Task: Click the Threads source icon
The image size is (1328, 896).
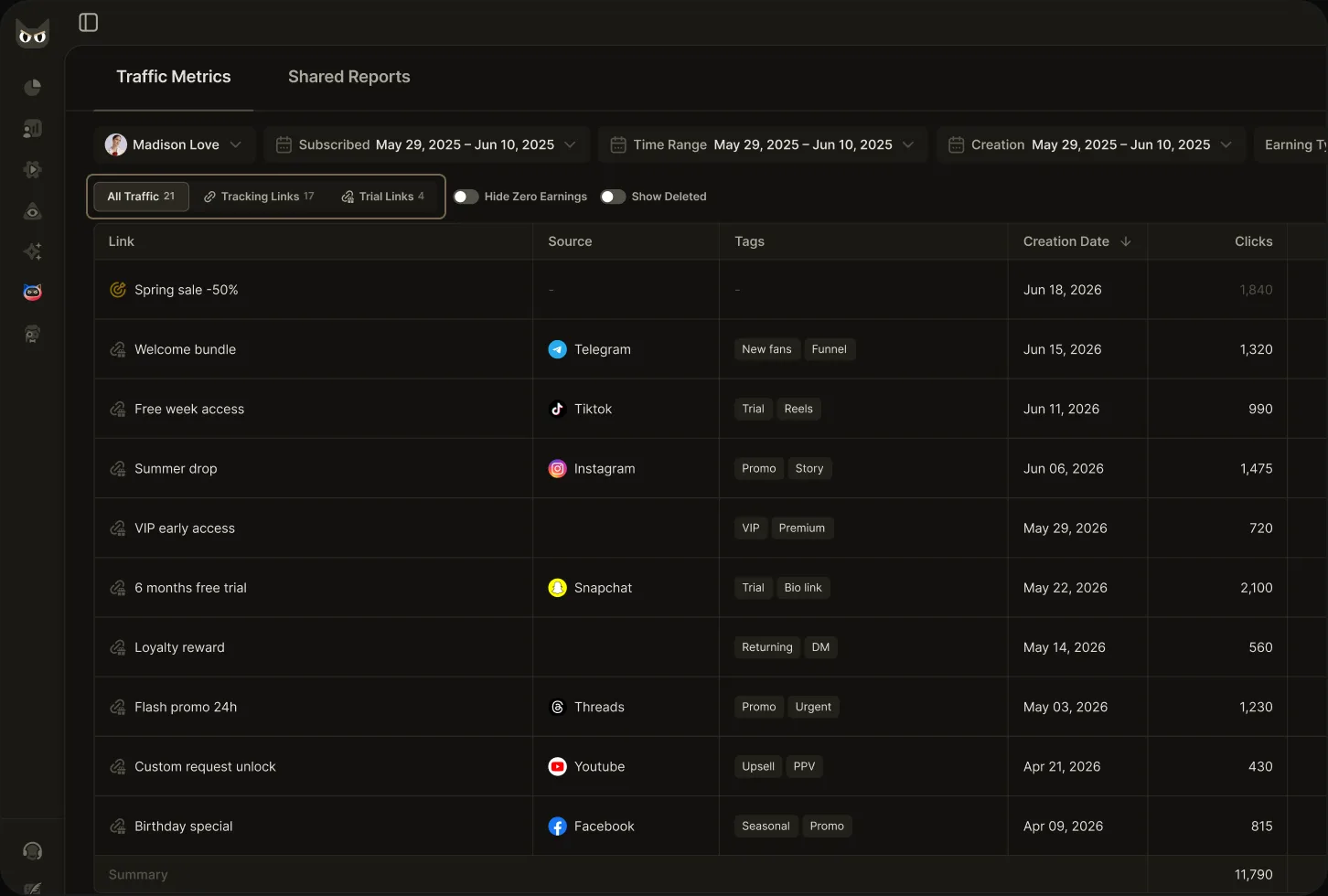Action: (557, 707)
